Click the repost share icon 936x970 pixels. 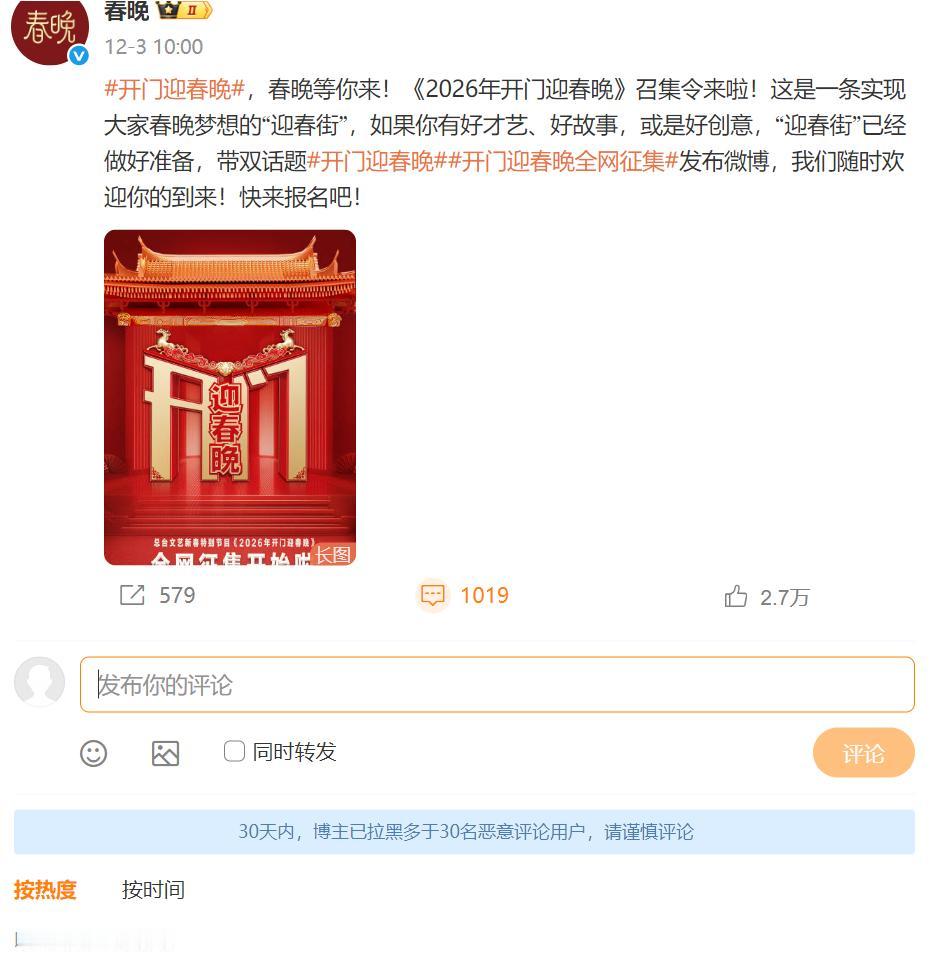click(x=132, y=595)
